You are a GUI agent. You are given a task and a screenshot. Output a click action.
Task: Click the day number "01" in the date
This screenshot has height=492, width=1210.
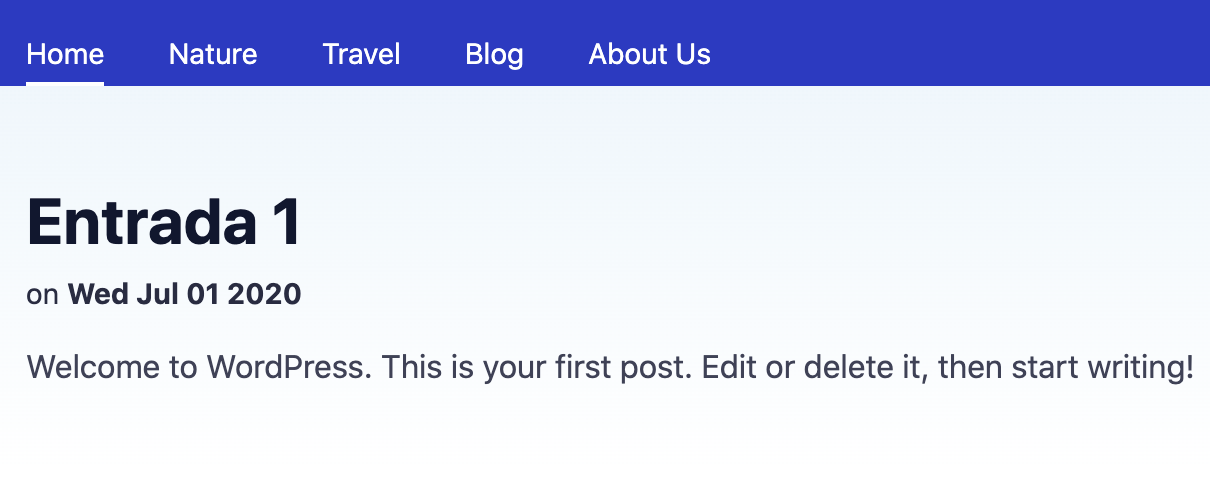(x=204, y=295)
